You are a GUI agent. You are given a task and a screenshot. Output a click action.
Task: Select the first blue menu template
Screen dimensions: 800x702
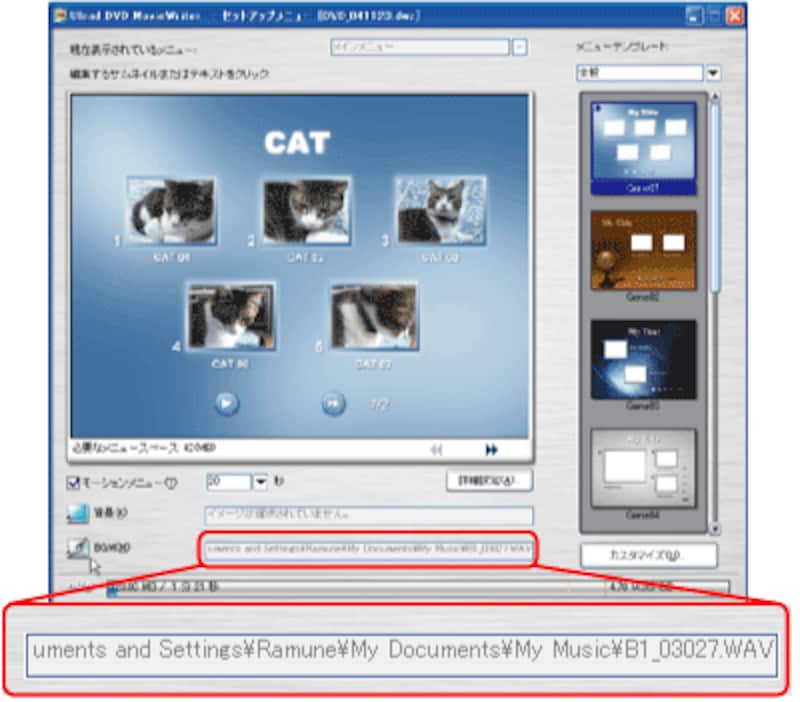(x=643, y=147)
